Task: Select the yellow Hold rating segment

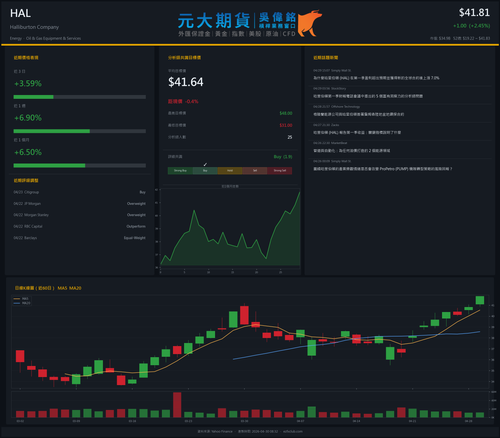Action: click(x=230, y=171)
